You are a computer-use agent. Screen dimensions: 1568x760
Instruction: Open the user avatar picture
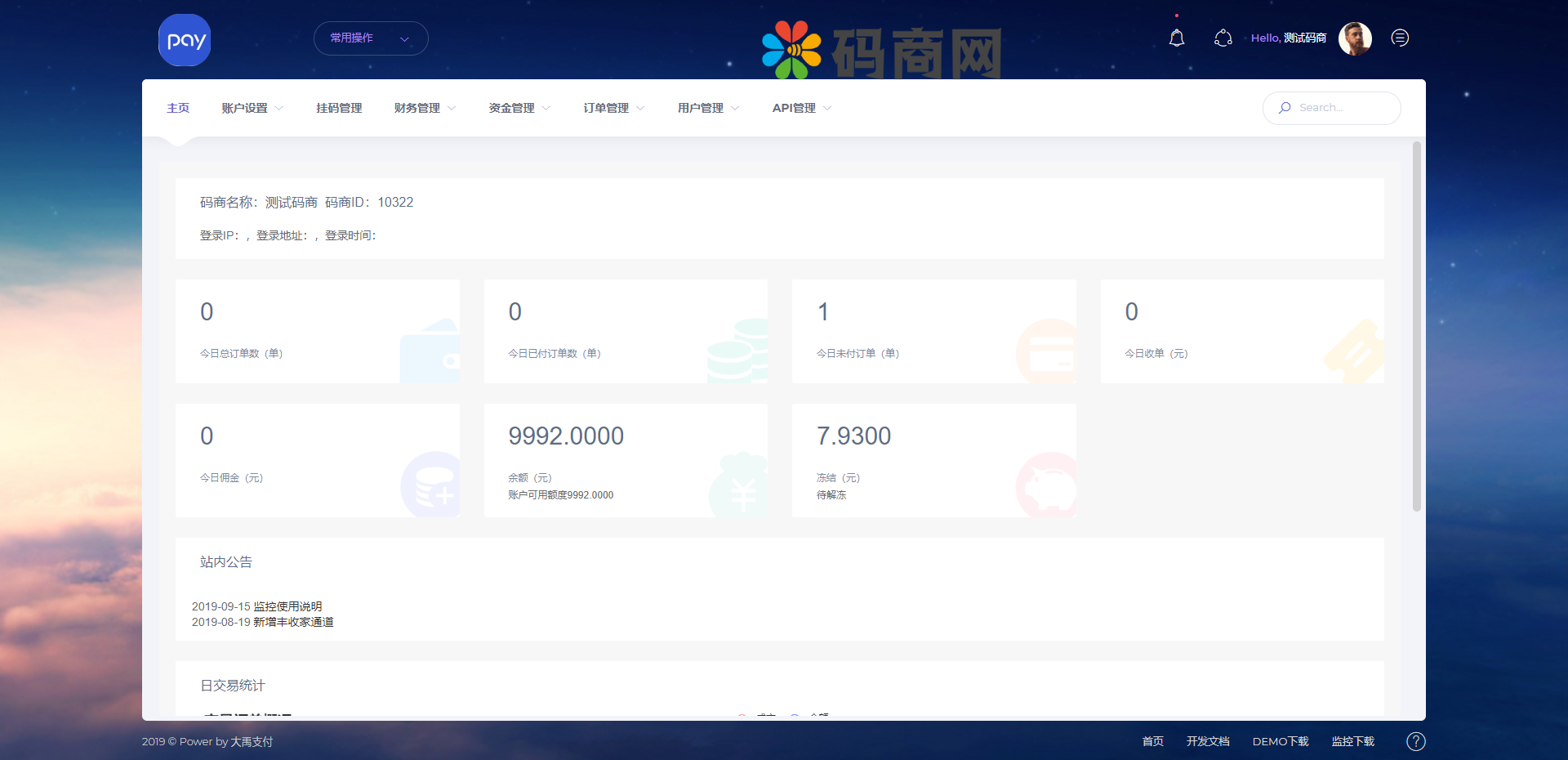pos(1354,38)
